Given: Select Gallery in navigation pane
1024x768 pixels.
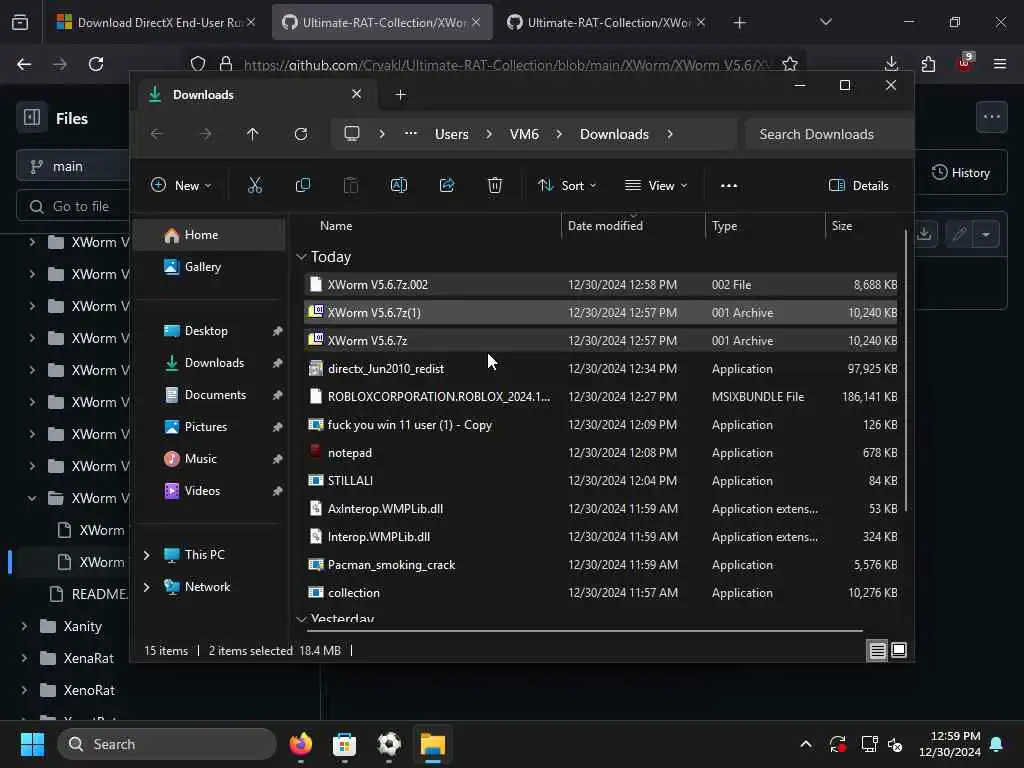Looking at the screenshot, I should (x=210, y=266).
